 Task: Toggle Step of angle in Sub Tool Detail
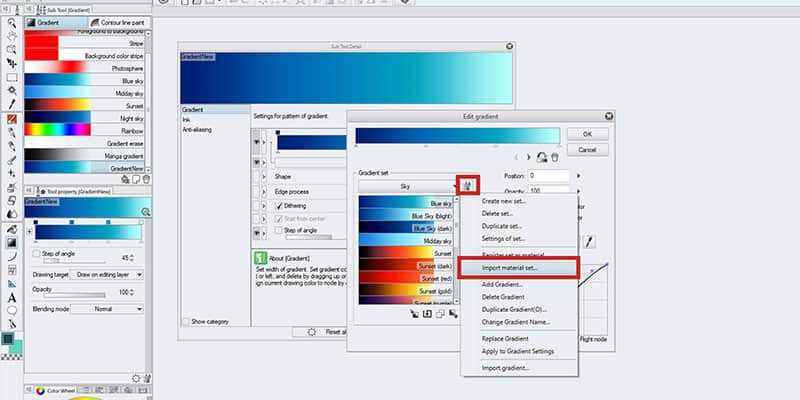coord(279,230)
